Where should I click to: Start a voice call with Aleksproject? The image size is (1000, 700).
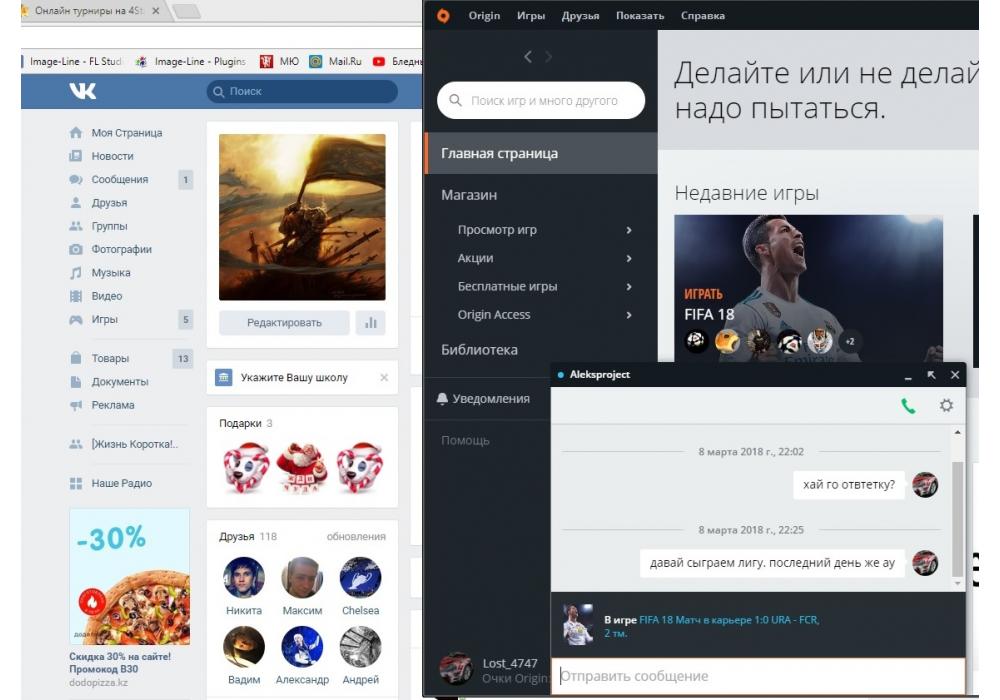point(908,405)
